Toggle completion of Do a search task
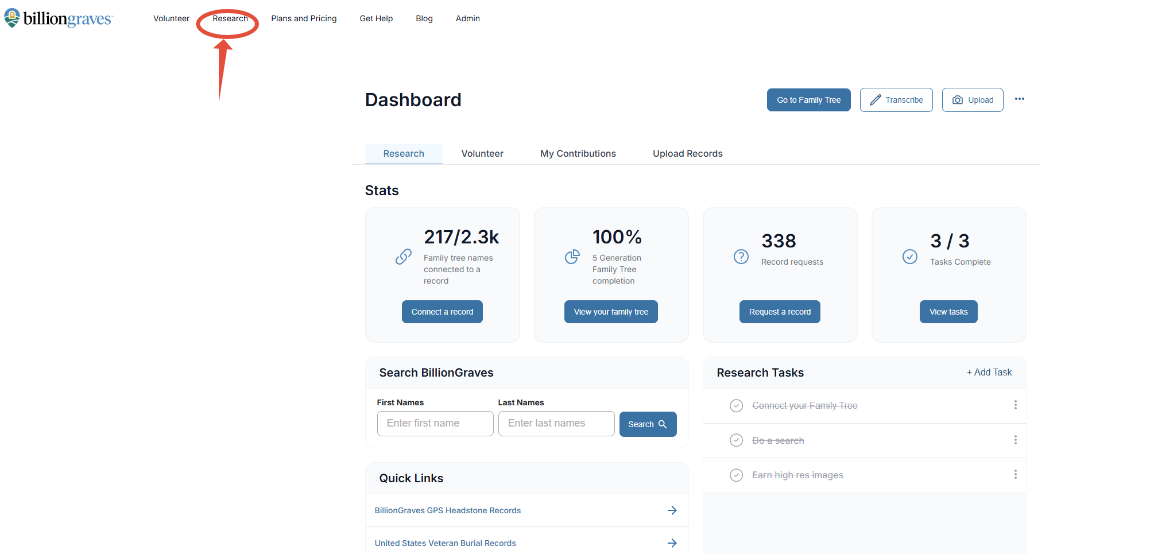Viewport: 1154px width, 554px height. 736,440
